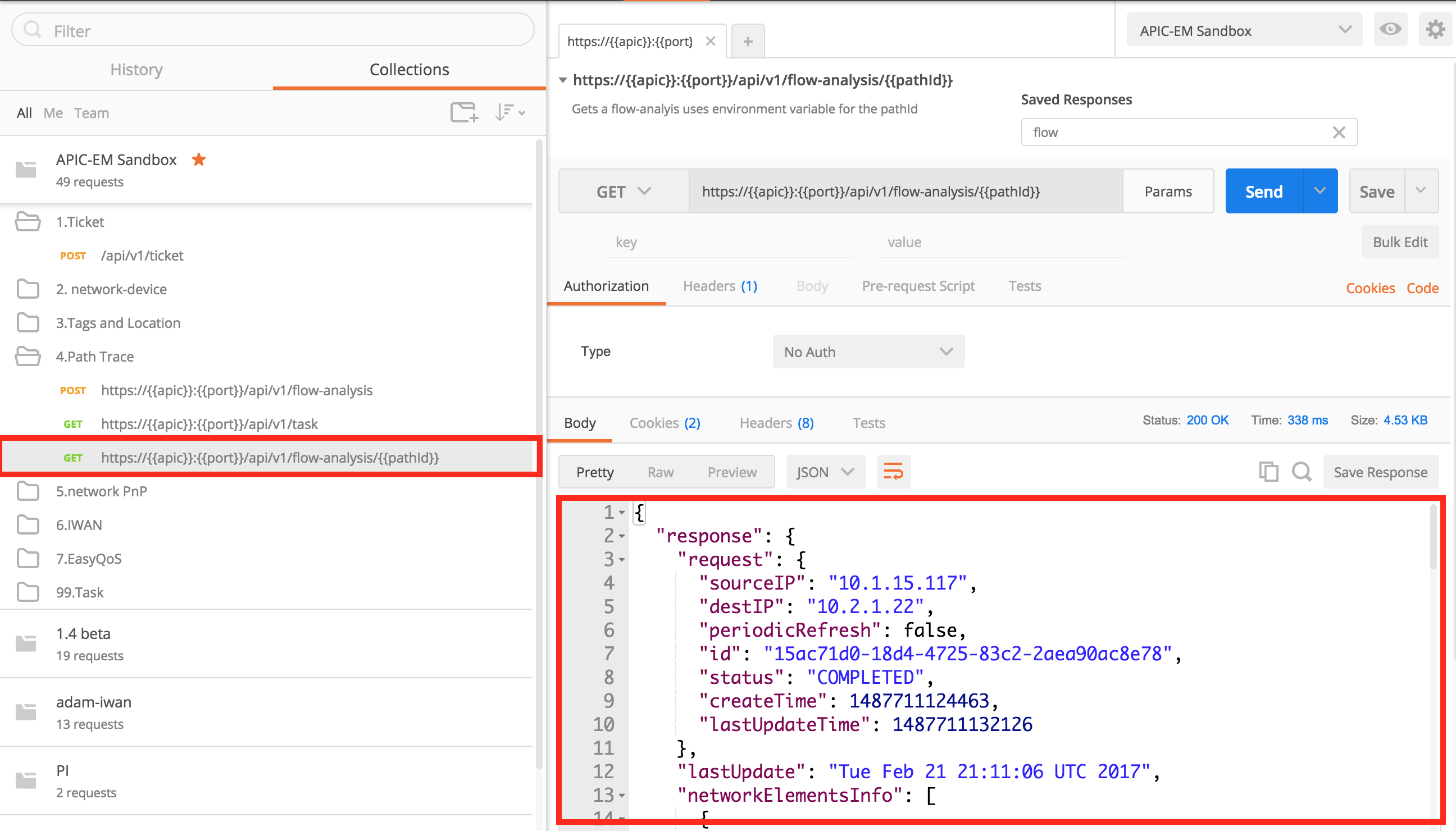Click the Filter search input
This screenshot has height=831, width=1456.
tap(272, 30)
